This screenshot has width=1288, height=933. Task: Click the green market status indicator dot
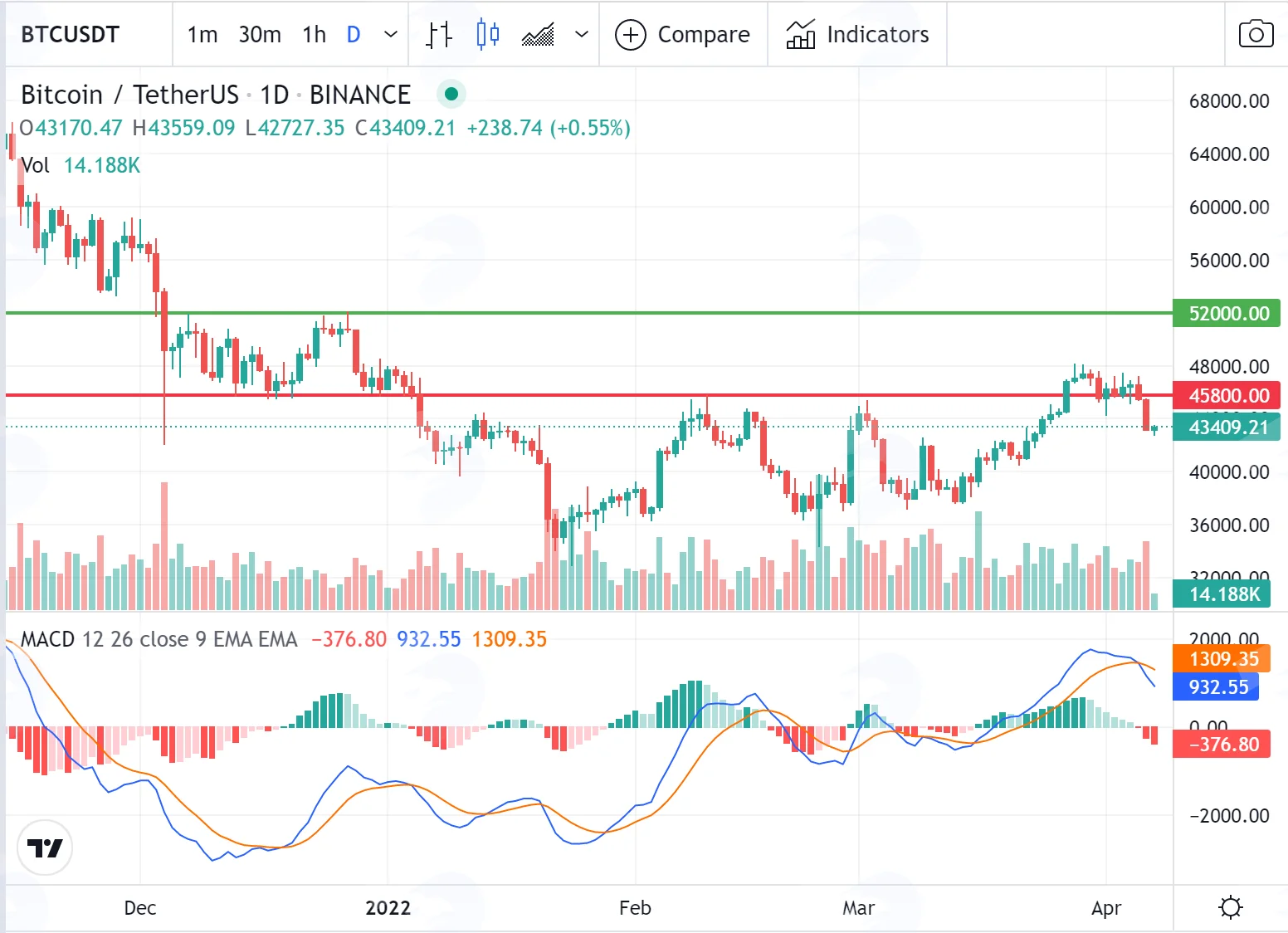(x=451, y=94)
